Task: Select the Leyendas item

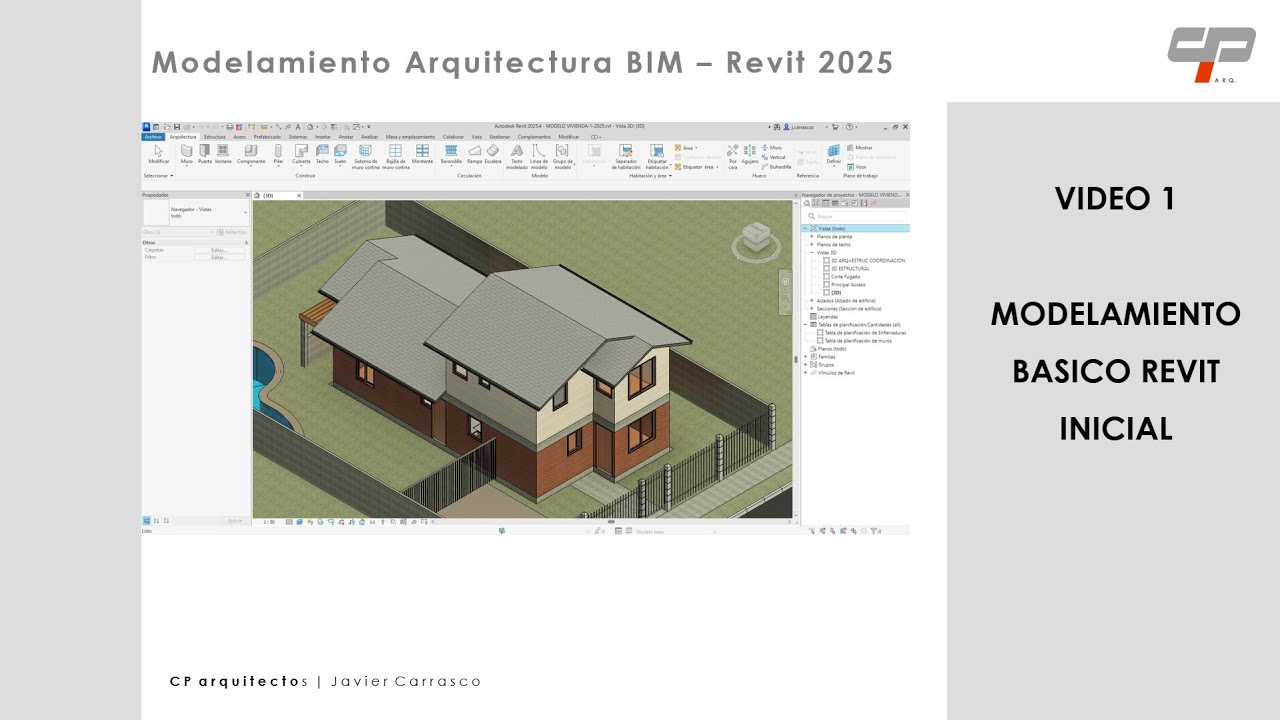Action: pos(828,316)
